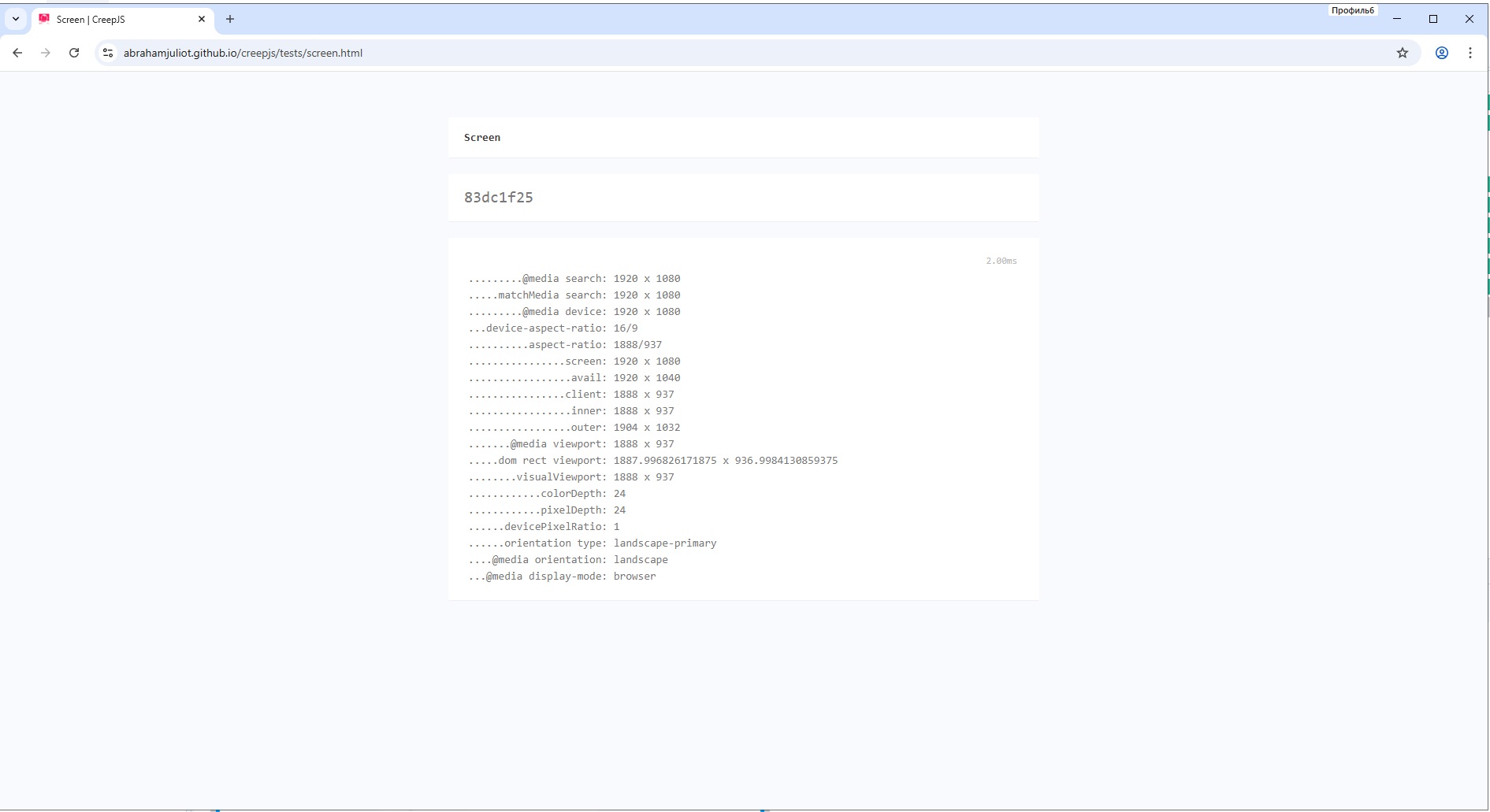1490x812 pixels.
Task: Go back to the previous page
Action: (x=17, y=53)
